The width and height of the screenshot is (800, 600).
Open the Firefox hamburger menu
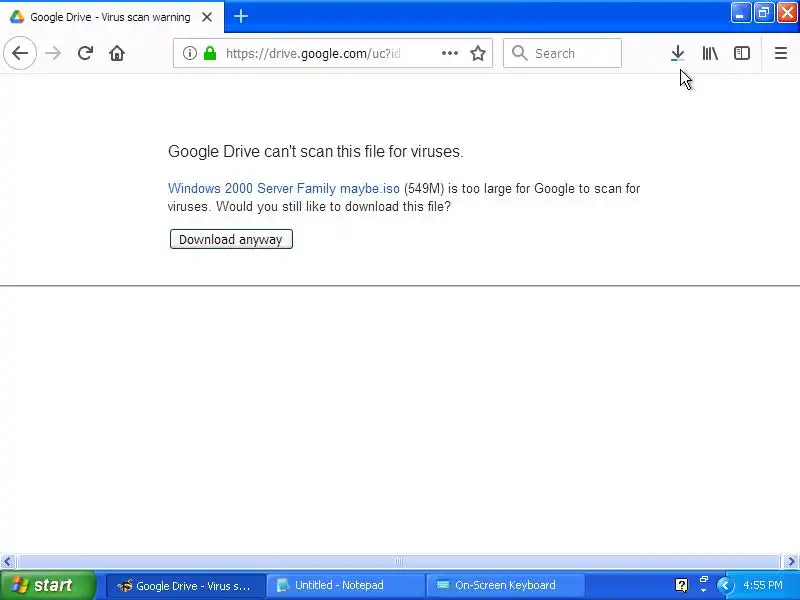click(781, 53)
